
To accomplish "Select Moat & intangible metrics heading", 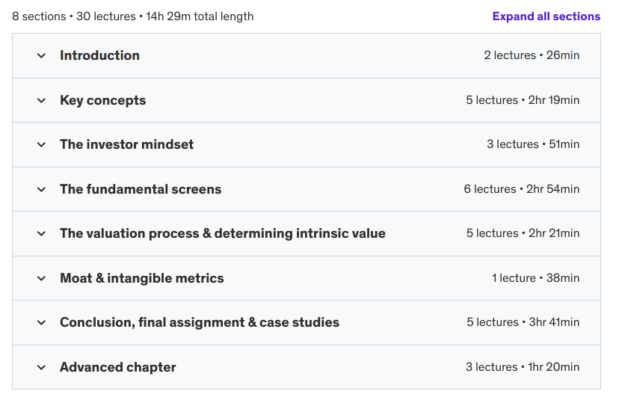I will 141,278.
